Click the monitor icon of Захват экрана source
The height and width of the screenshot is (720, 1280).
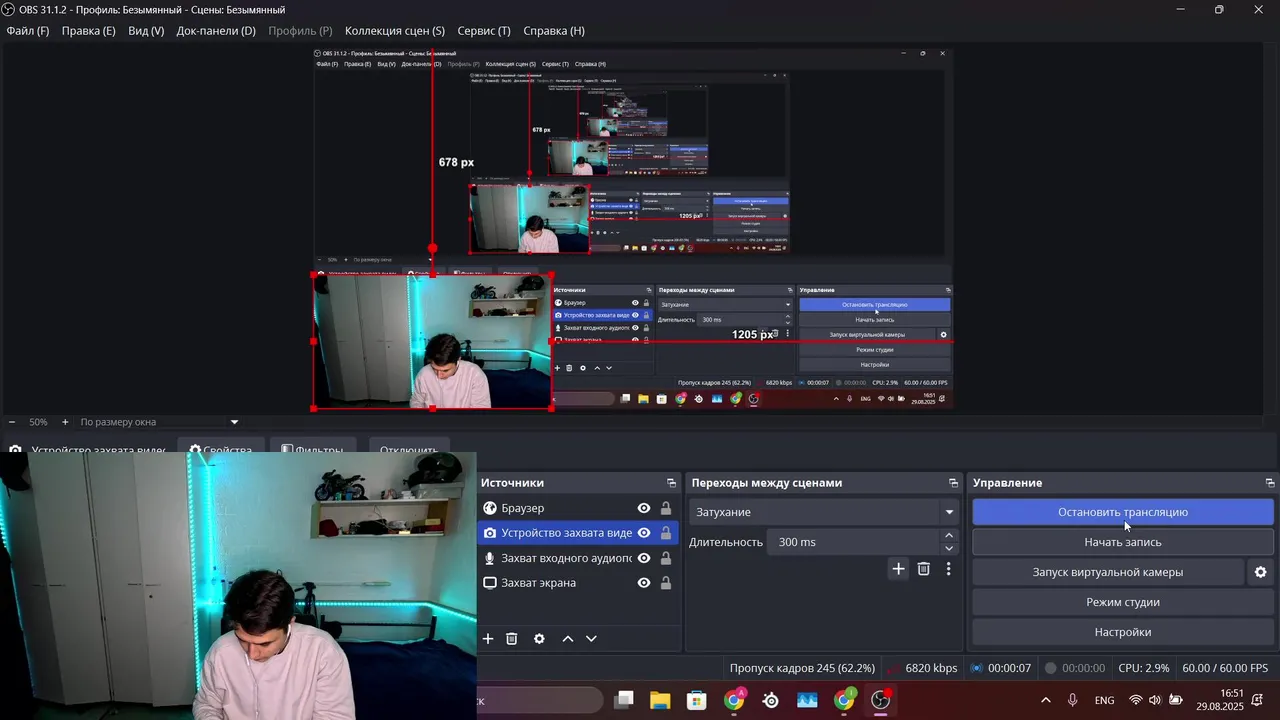(490, 583)
